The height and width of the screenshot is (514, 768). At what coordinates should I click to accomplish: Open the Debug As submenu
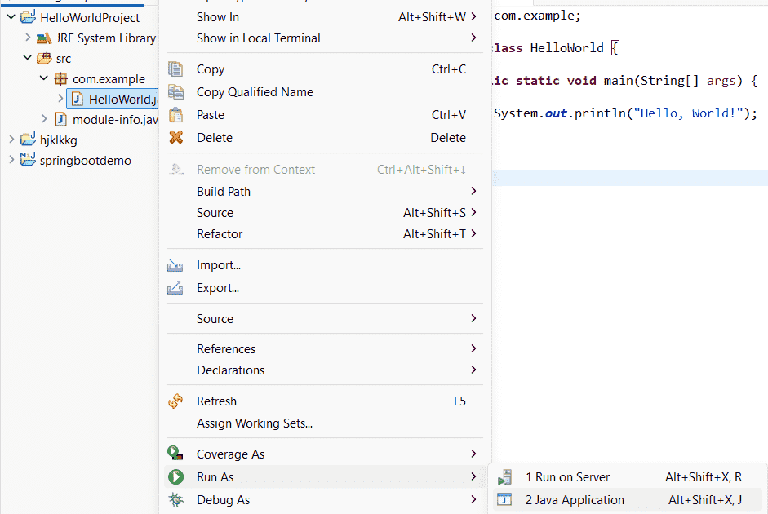(x=324, y=499)
